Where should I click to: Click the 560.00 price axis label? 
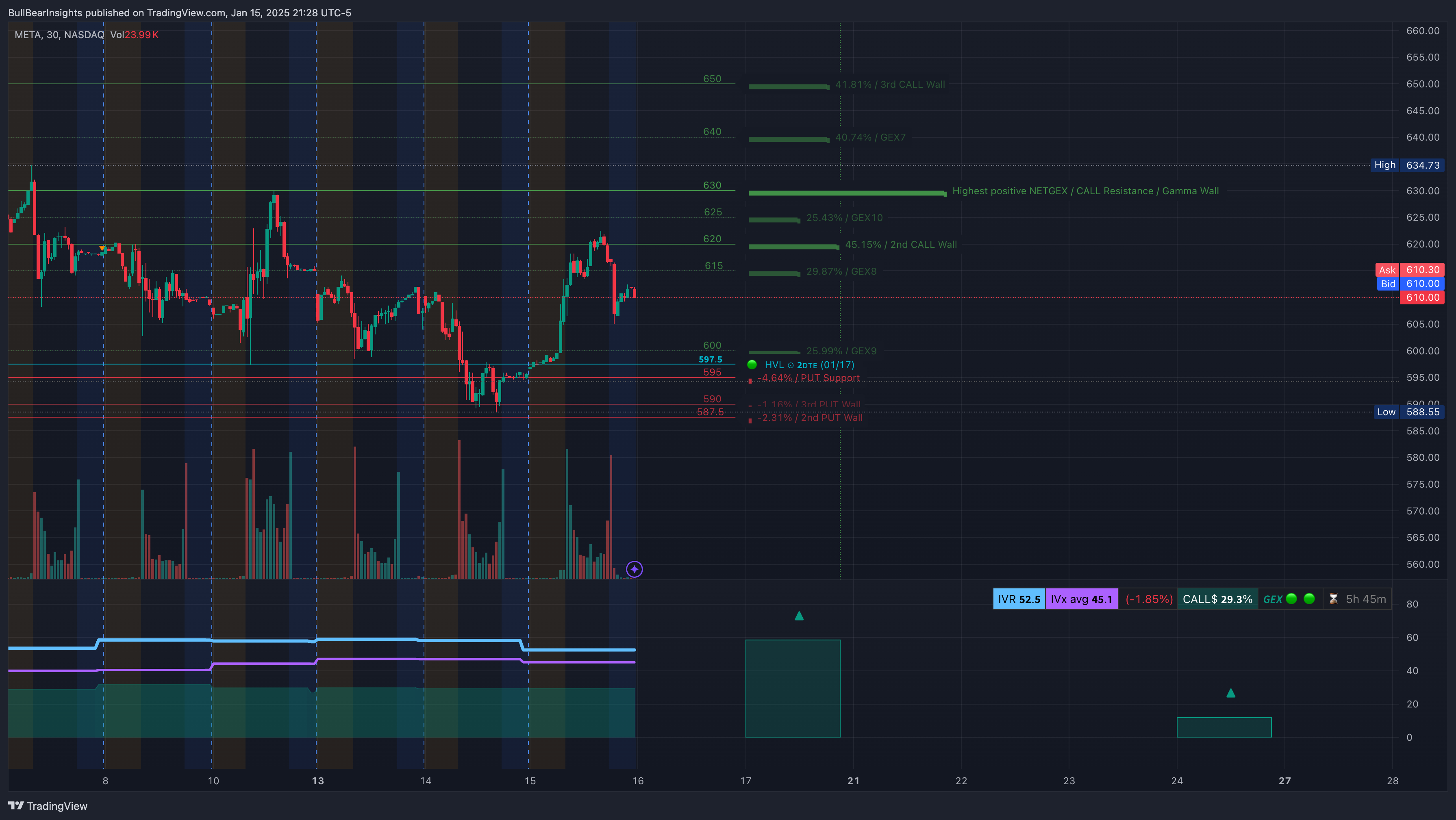[1423, 564]
